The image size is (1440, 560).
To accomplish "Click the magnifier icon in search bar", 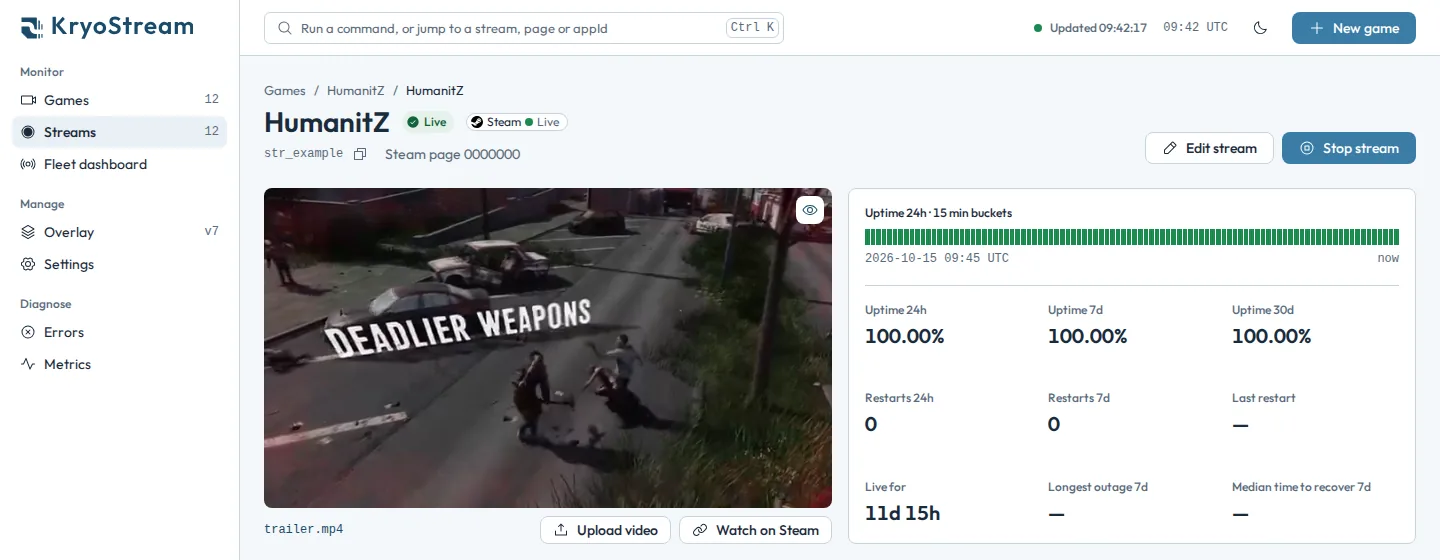I will [x=285, y=28].
